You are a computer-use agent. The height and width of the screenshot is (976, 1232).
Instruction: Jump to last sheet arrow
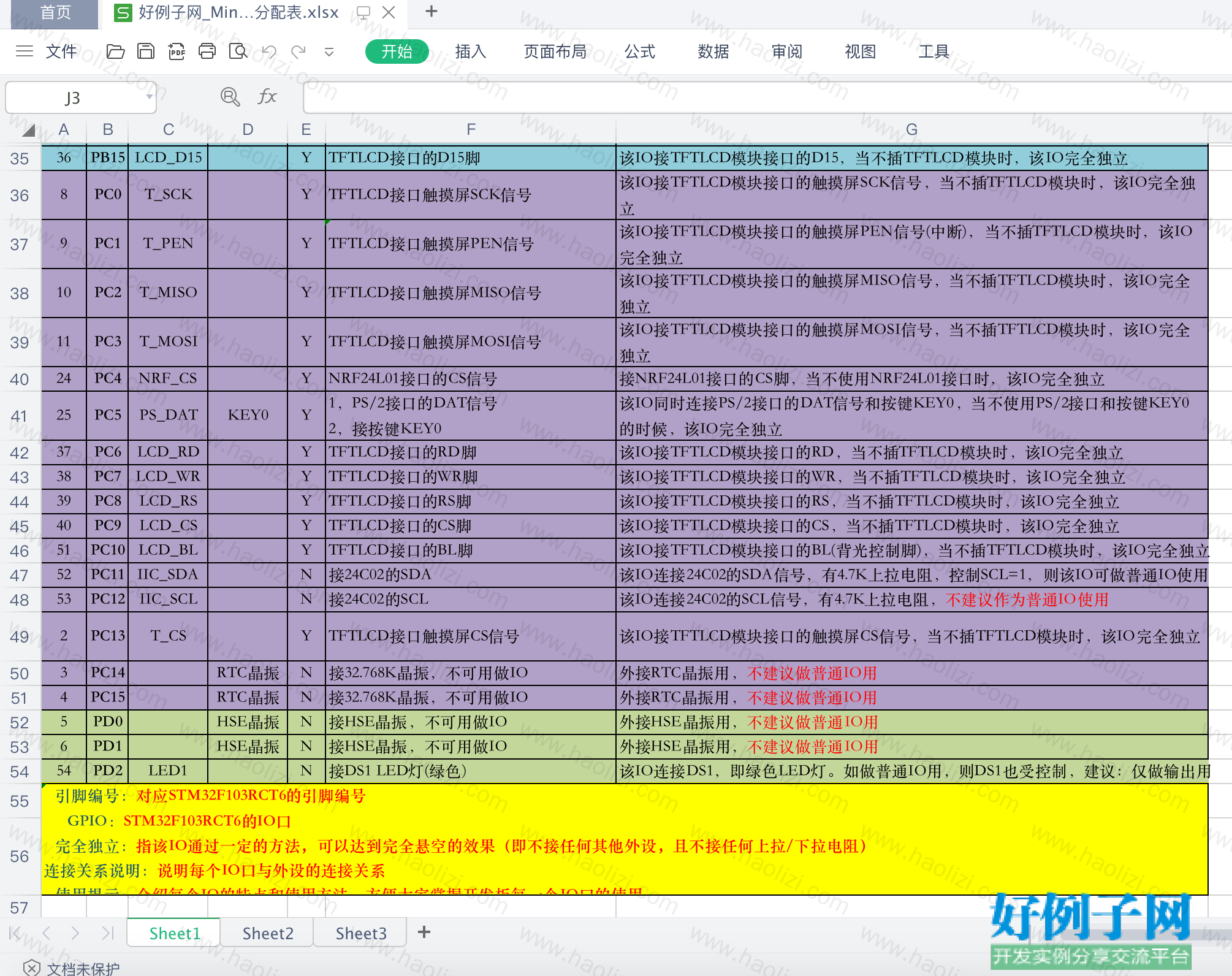pos(108,933)
